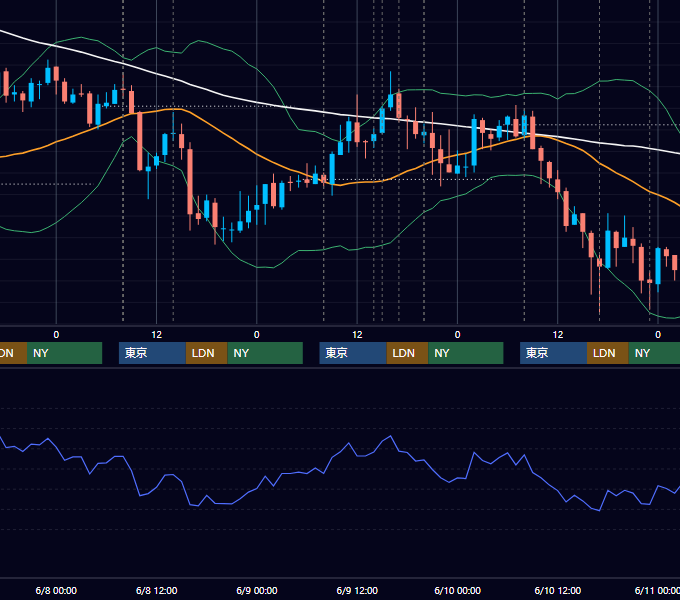Click the hour label 12 above 6/10 12:00

point(558,335)
